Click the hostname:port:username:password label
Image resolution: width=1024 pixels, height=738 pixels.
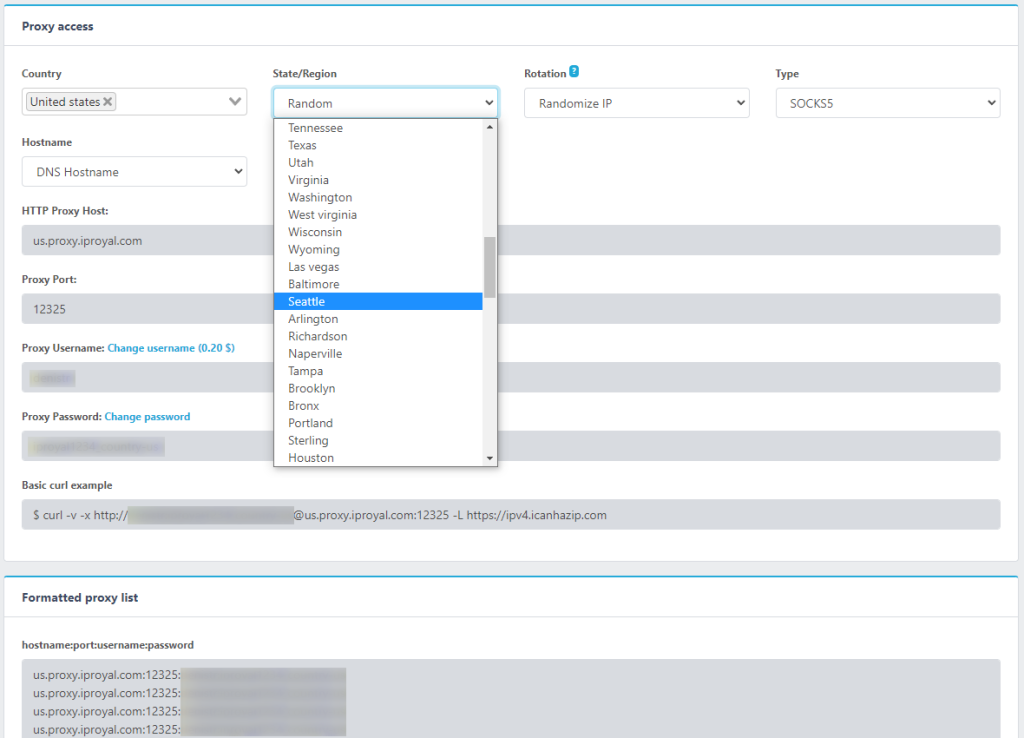pos(108,645)
